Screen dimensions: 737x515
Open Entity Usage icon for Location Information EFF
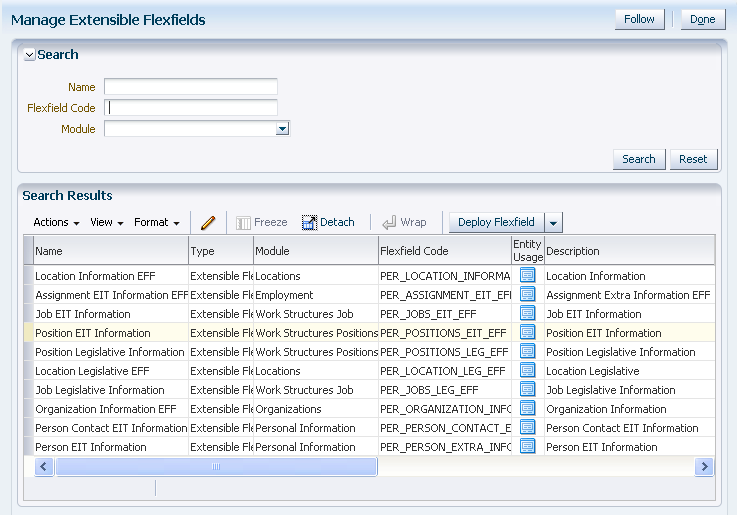pos(527,275)
